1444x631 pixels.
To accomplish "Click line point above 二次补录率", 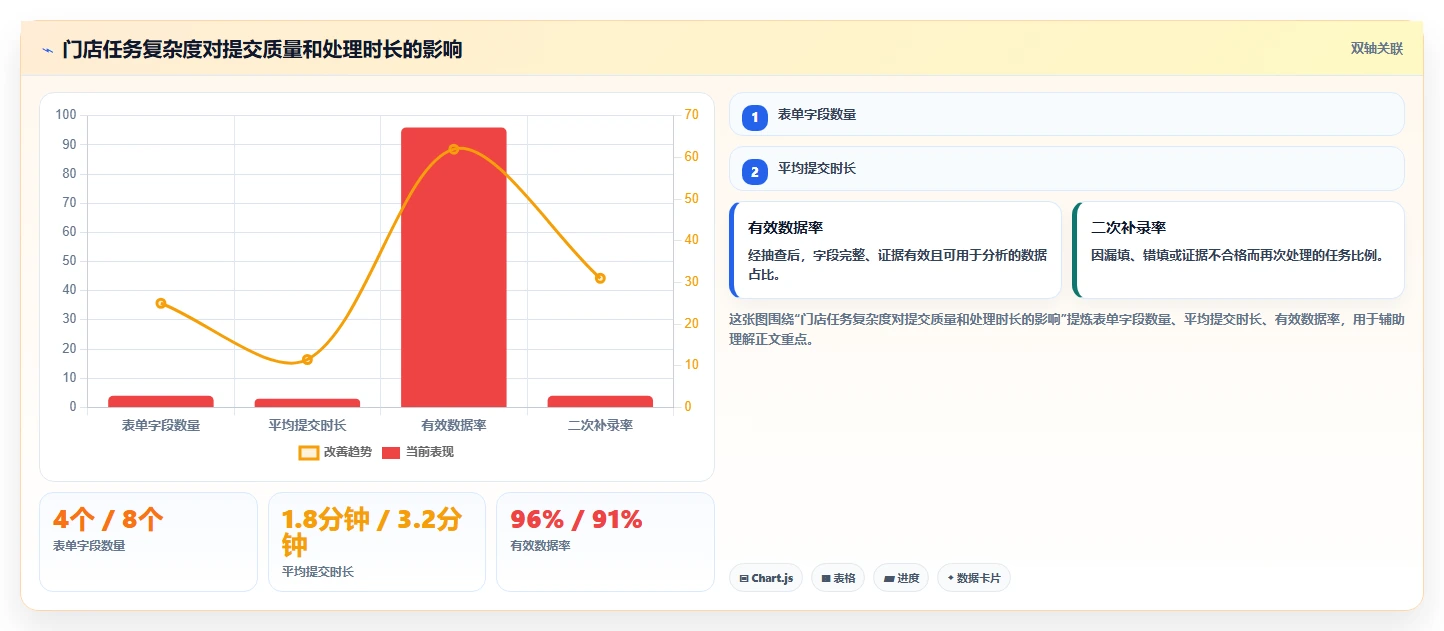I will click(x=600, y=278).
